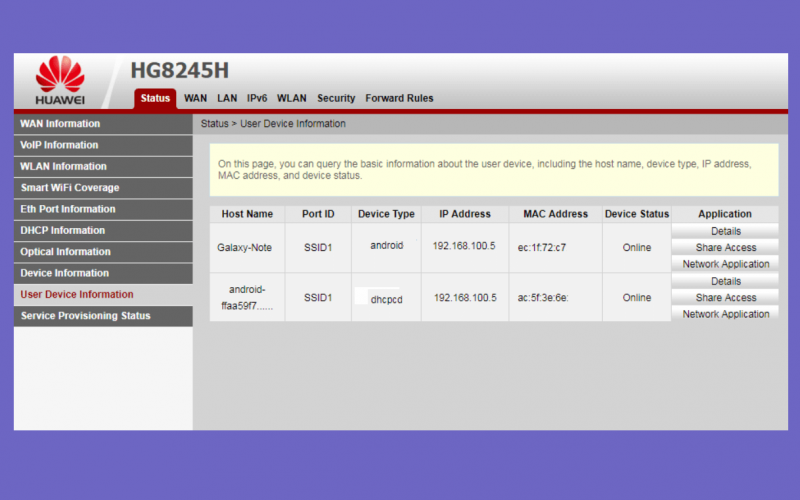Click Share Access for Galaxy-Note

(x=726, y=247)
